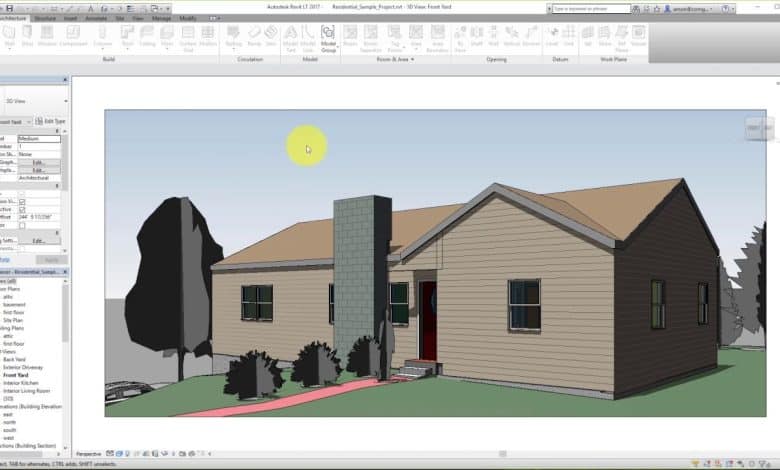Open the Structure ribbon tab
The height and width of the screenshot is (470, 780).
(45, 18)
